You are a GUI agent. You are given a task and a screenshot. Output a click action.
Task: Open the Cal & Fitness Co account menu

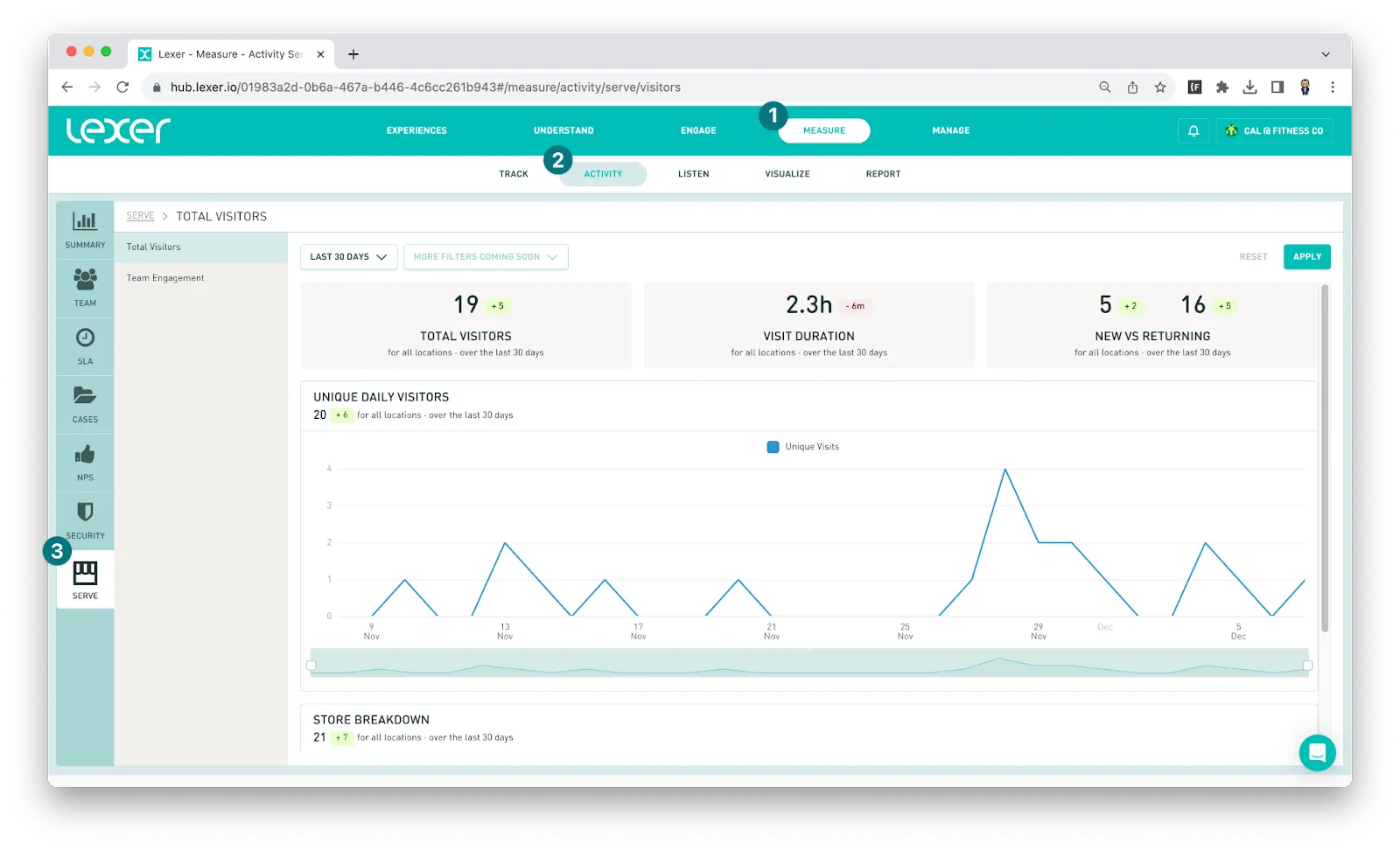[x=1274, y=131]
